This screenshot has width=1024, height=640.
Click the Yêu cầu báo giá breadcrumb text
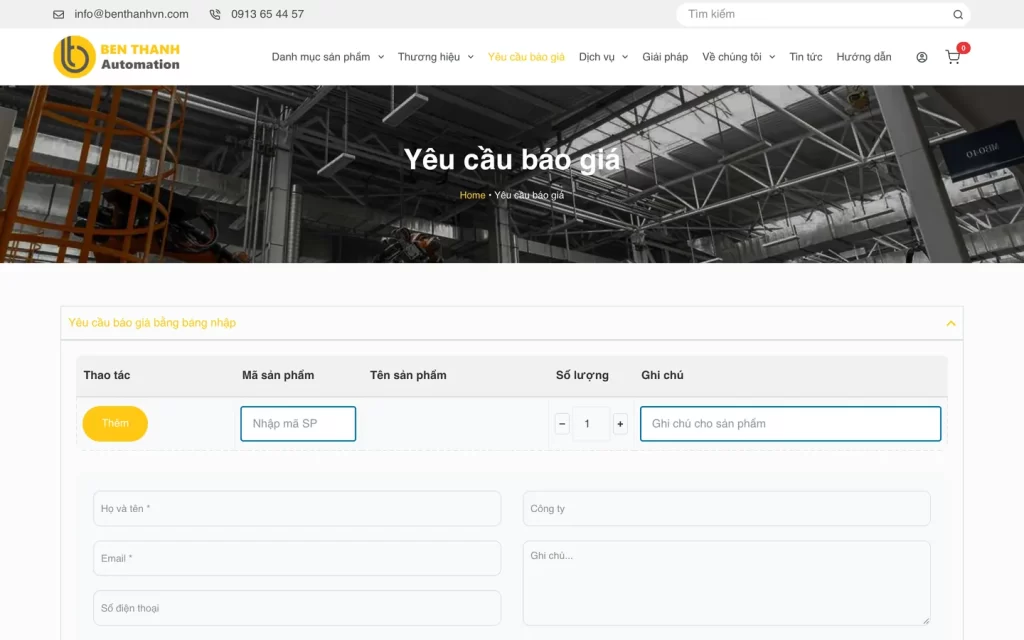tap(529, 195)
